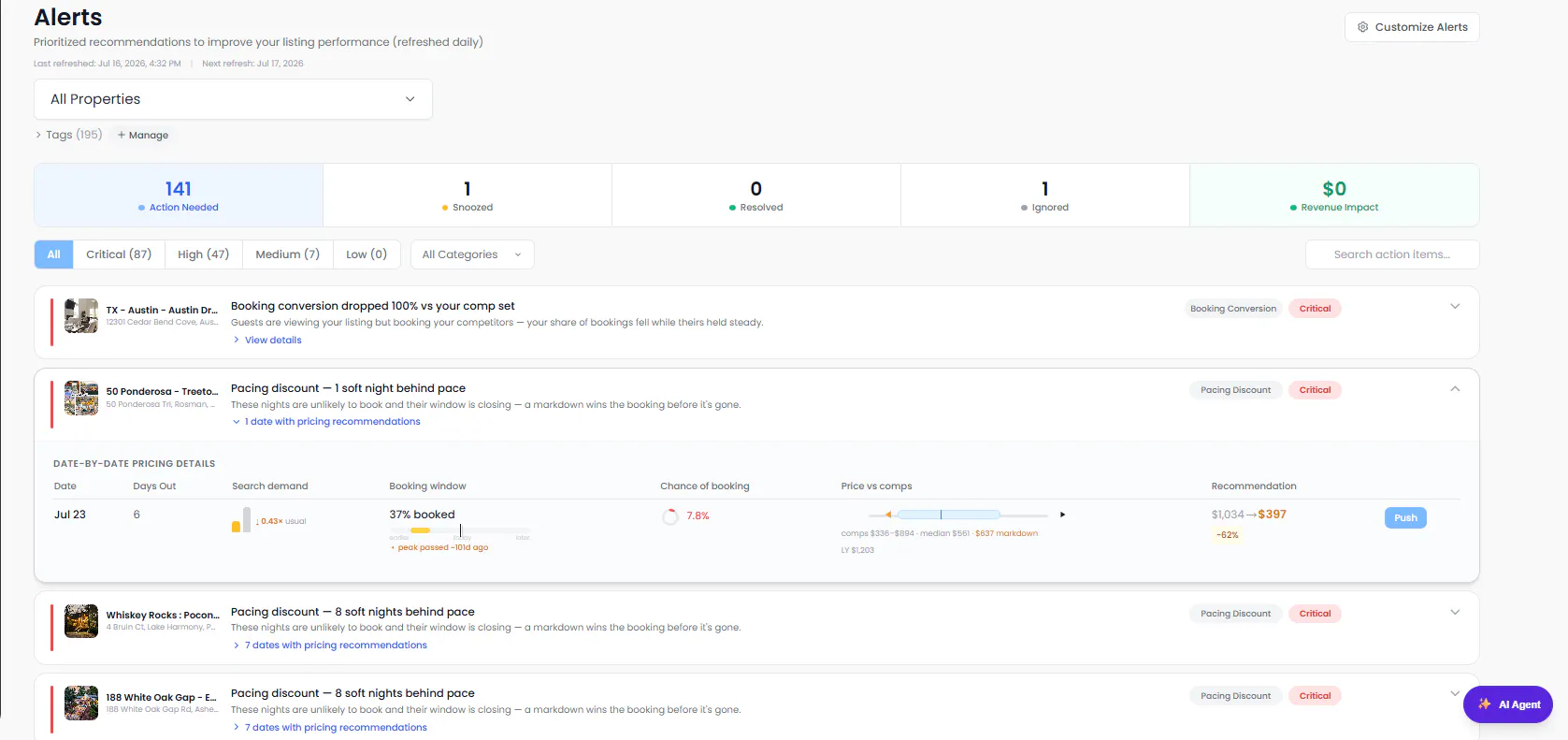Click the Search demand column header
Screen dimensions: 1568x740
coord(270,486)
